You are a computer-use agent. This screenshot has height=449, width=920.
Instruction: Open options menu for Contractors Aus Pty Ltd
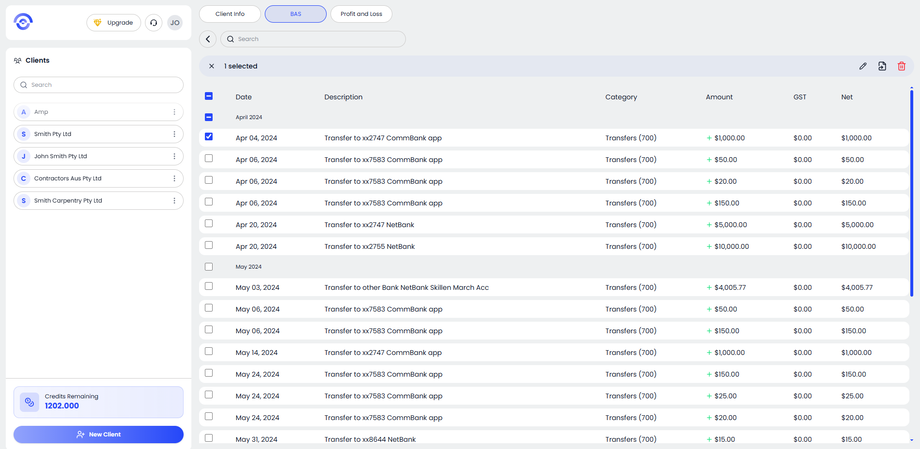point(174,178)
